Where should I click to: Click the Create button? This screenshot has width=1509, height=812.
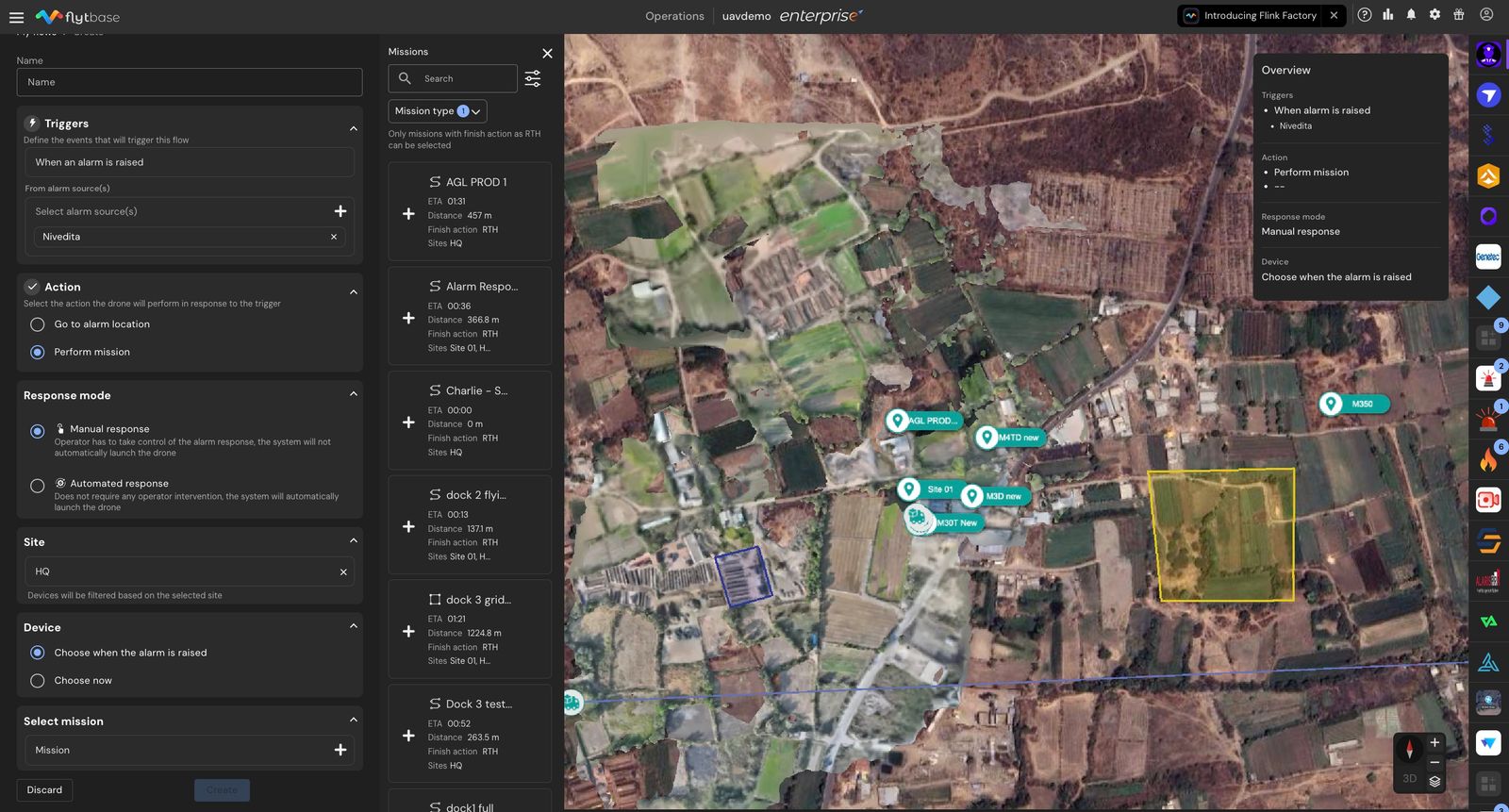point(223,790)
